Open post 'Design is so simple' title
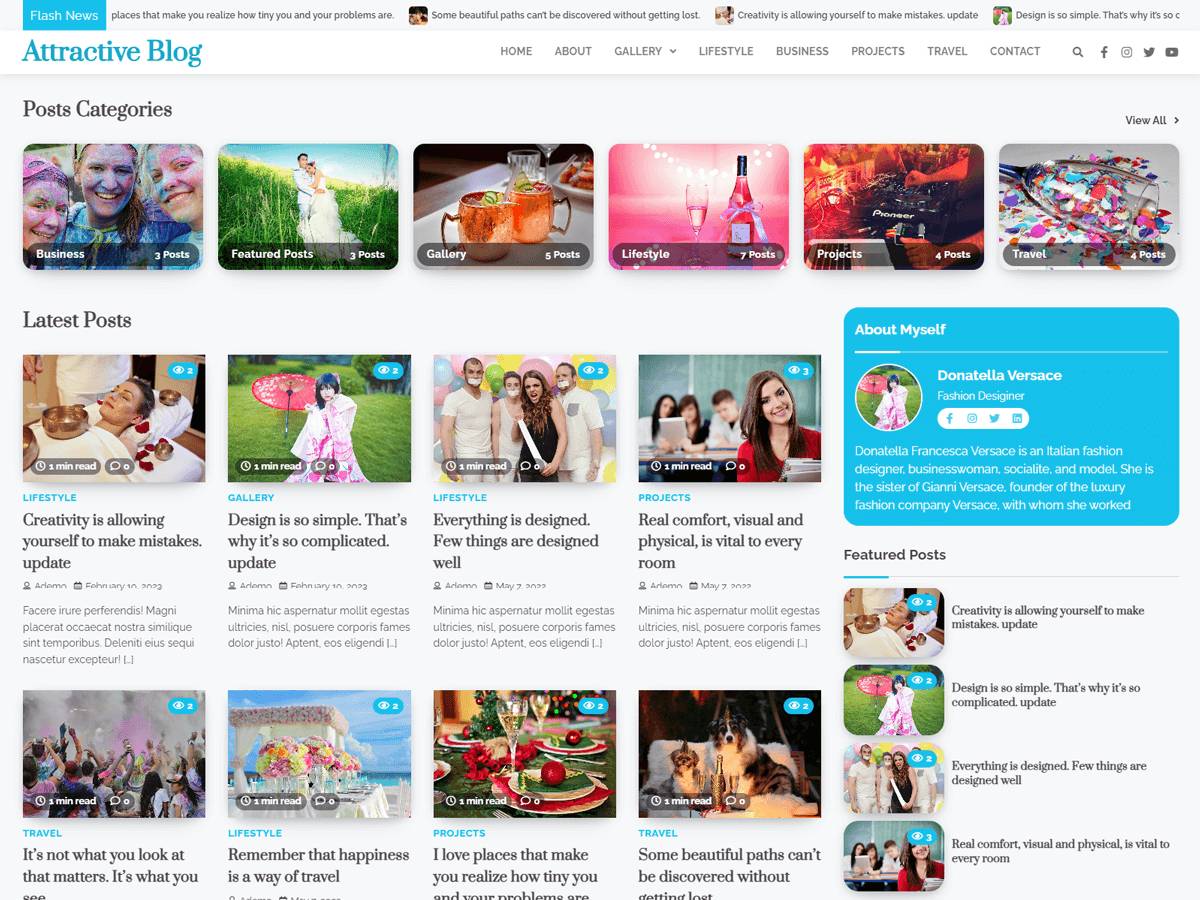This screenshot has width=1200, height=900. pos(318,541)
